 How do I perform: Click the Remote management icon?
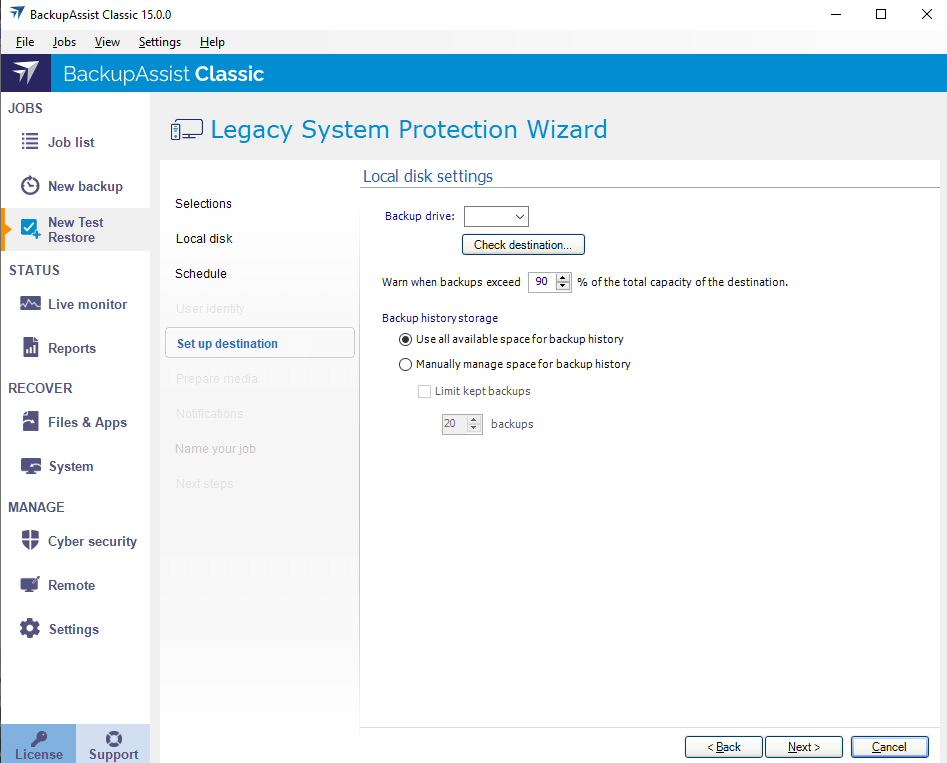pyautogui.click(x=30, y=585)
